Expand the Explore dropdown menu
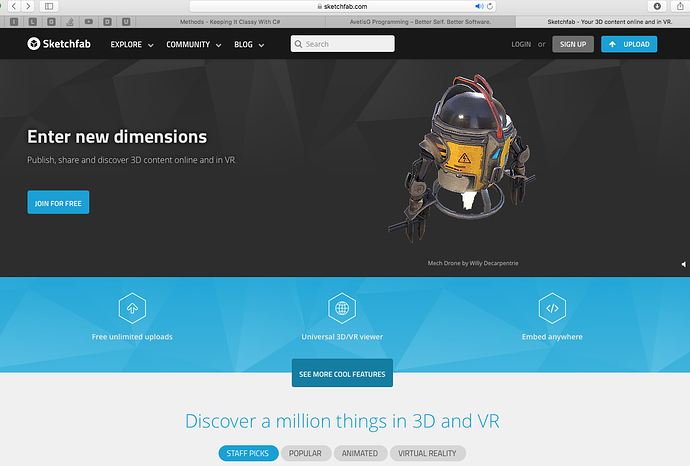690x466 pixels. point(132,44)
